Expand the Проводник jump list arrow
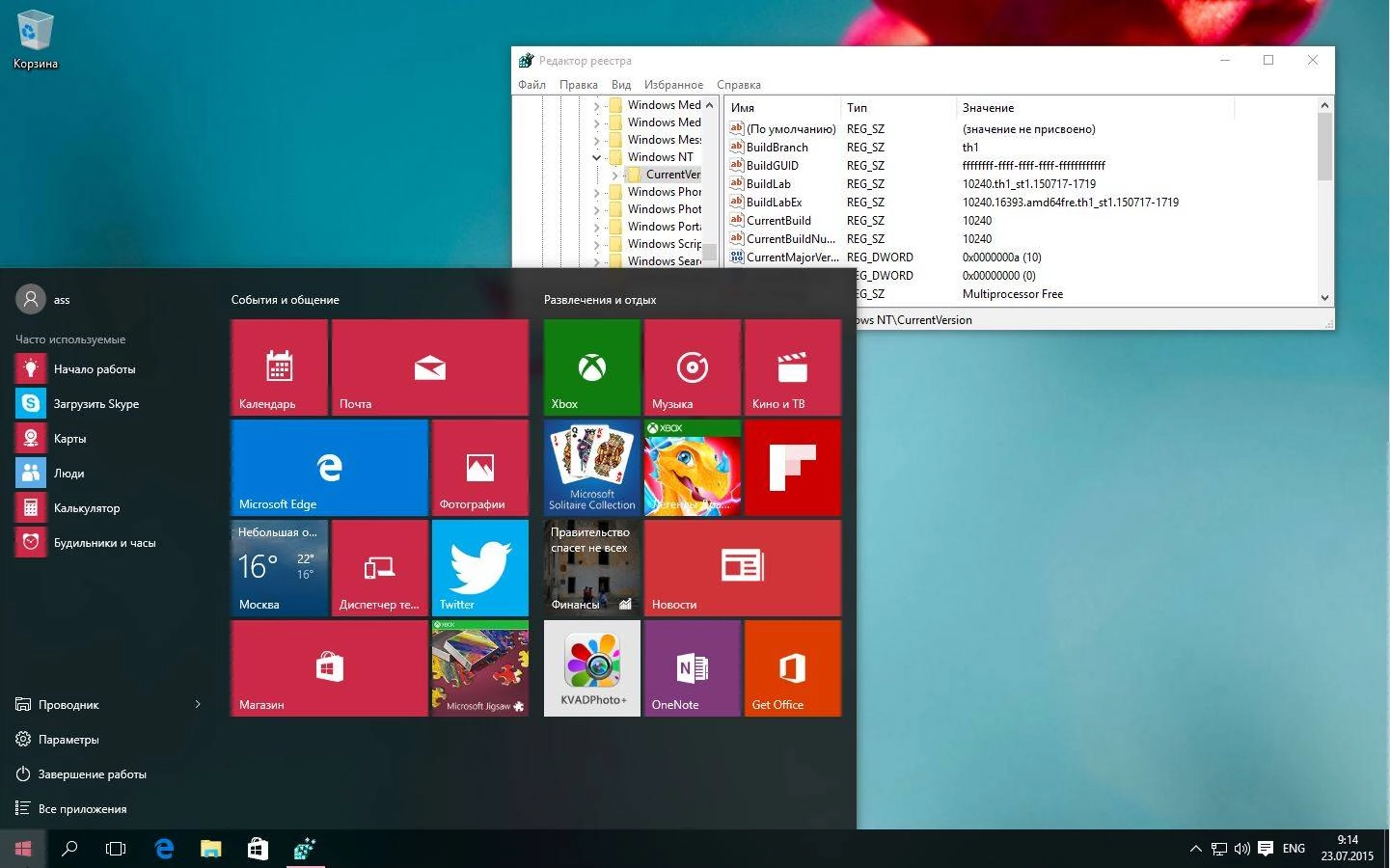 coord(198,704)
